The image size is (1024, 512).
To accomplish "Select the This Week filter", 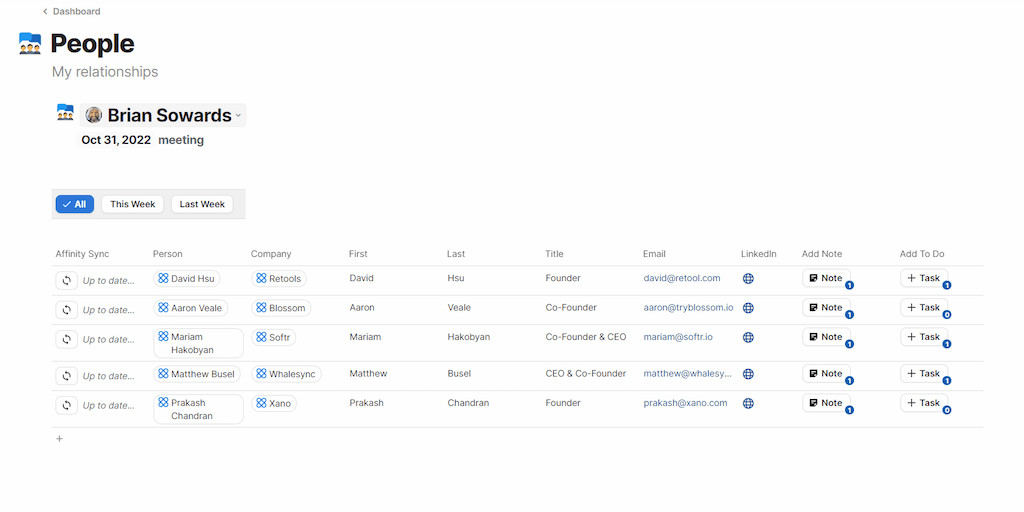I will pyautogui.click(x=133, y=204).
